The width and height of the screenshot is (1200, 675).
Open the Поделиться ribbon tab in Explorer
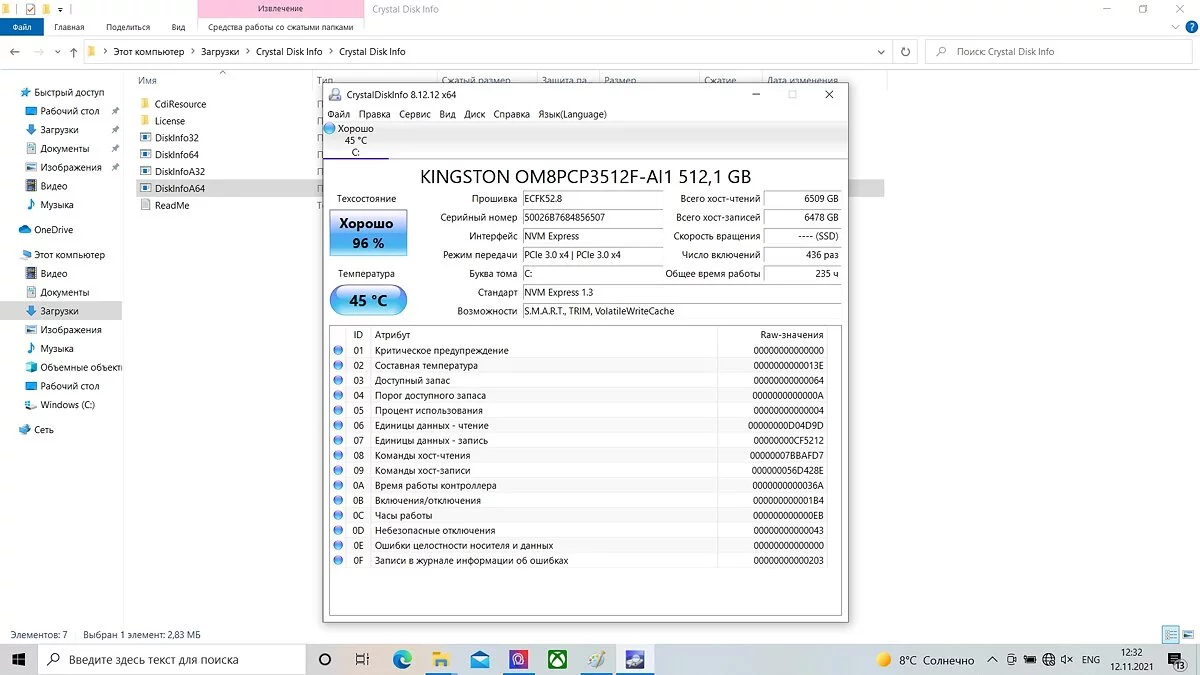[x=128, y=28]
